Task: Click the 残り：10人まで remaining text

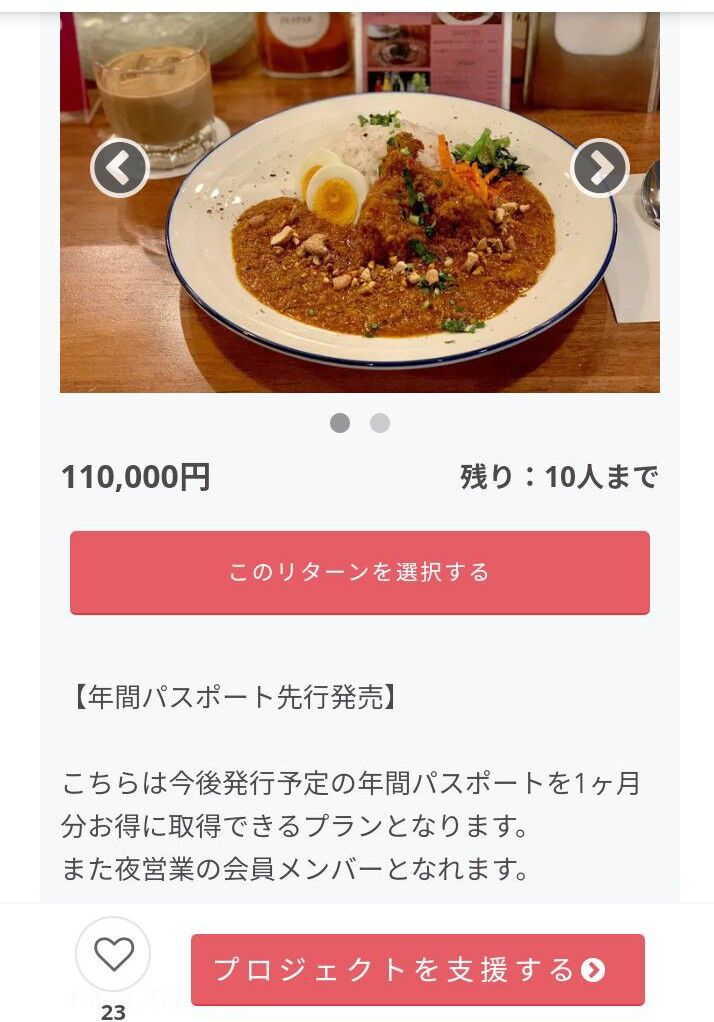Action: 559,476
